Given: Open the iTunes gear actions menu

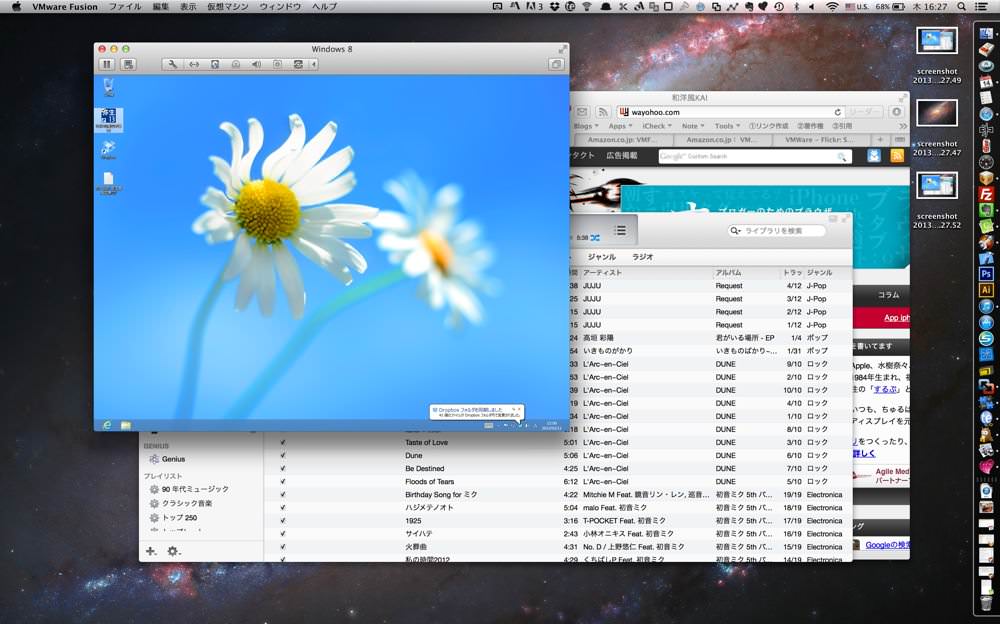Looking at the screenshot, I should pyautogui.click(x=173, y=551).
